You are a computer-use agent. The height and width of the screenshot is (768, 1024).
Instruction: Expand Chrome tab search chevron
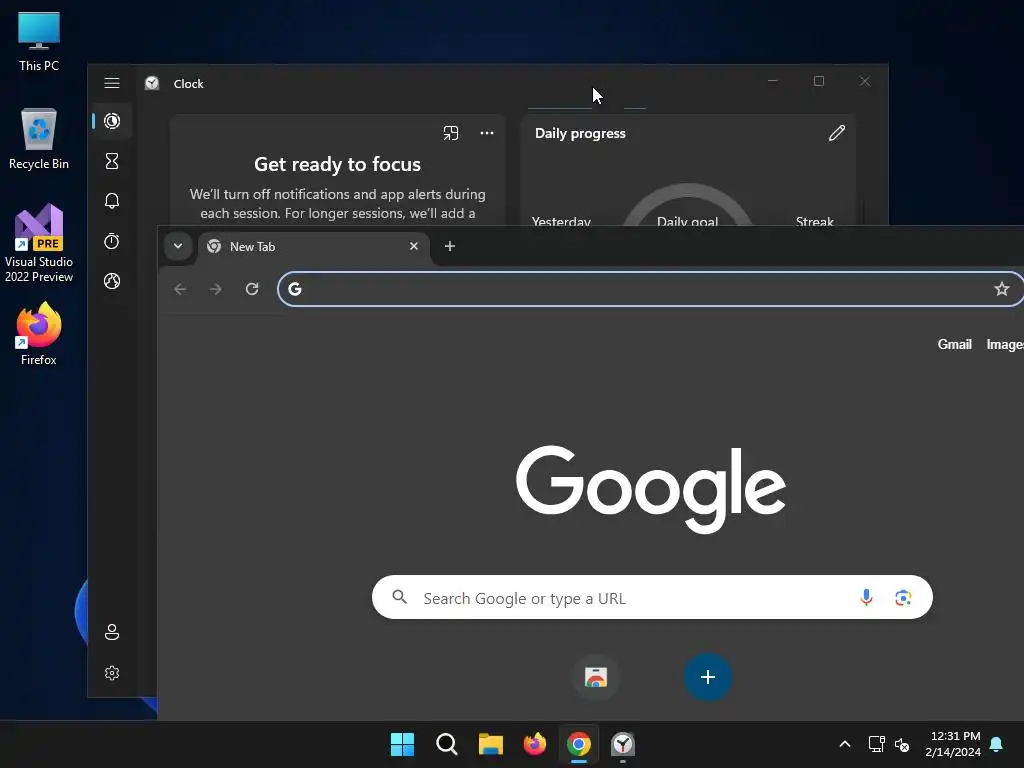(x=178, y=246)
